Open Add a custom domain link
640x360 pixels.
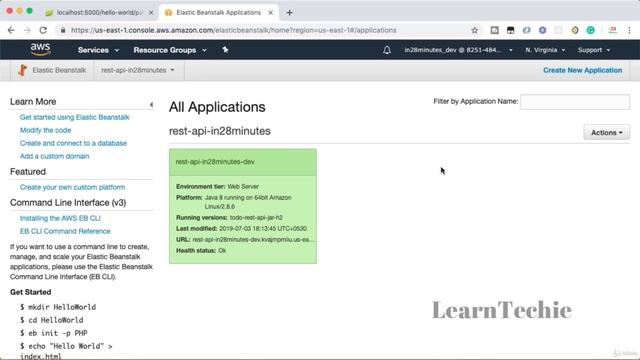(x=54, y=156)
